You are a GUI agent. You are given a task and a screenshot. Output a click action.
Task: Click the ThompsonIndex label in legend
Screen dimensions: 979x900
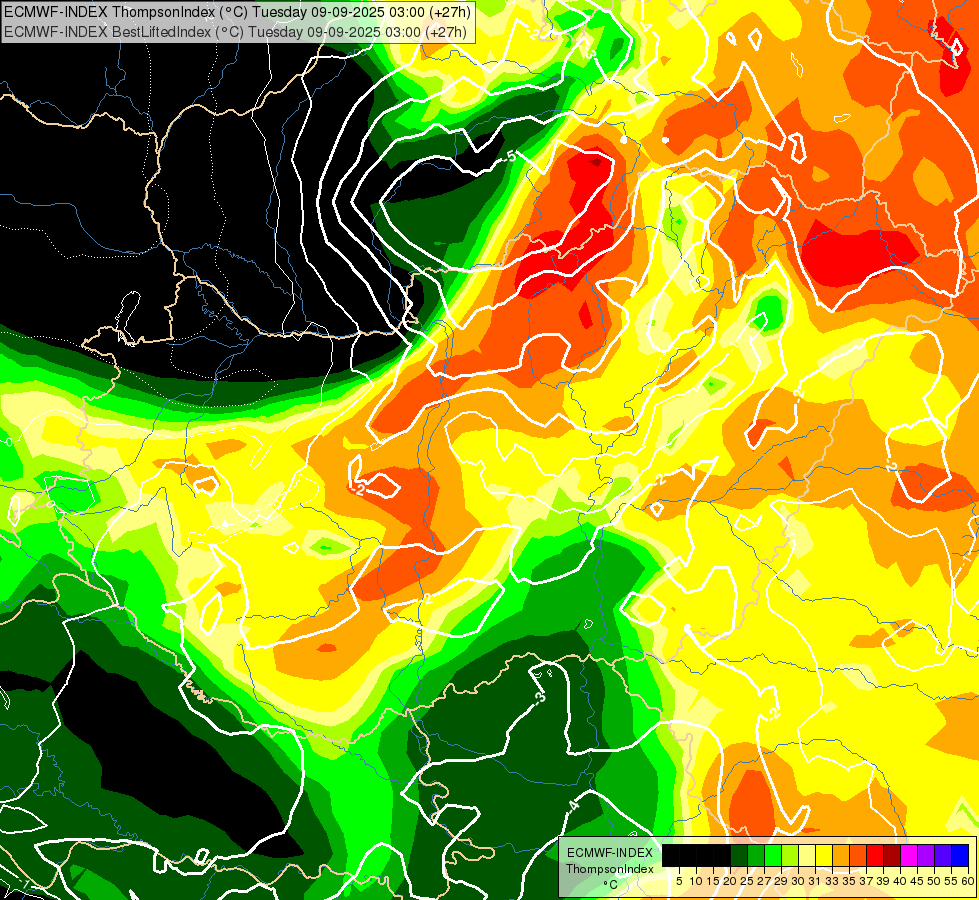tap(610, 869)
